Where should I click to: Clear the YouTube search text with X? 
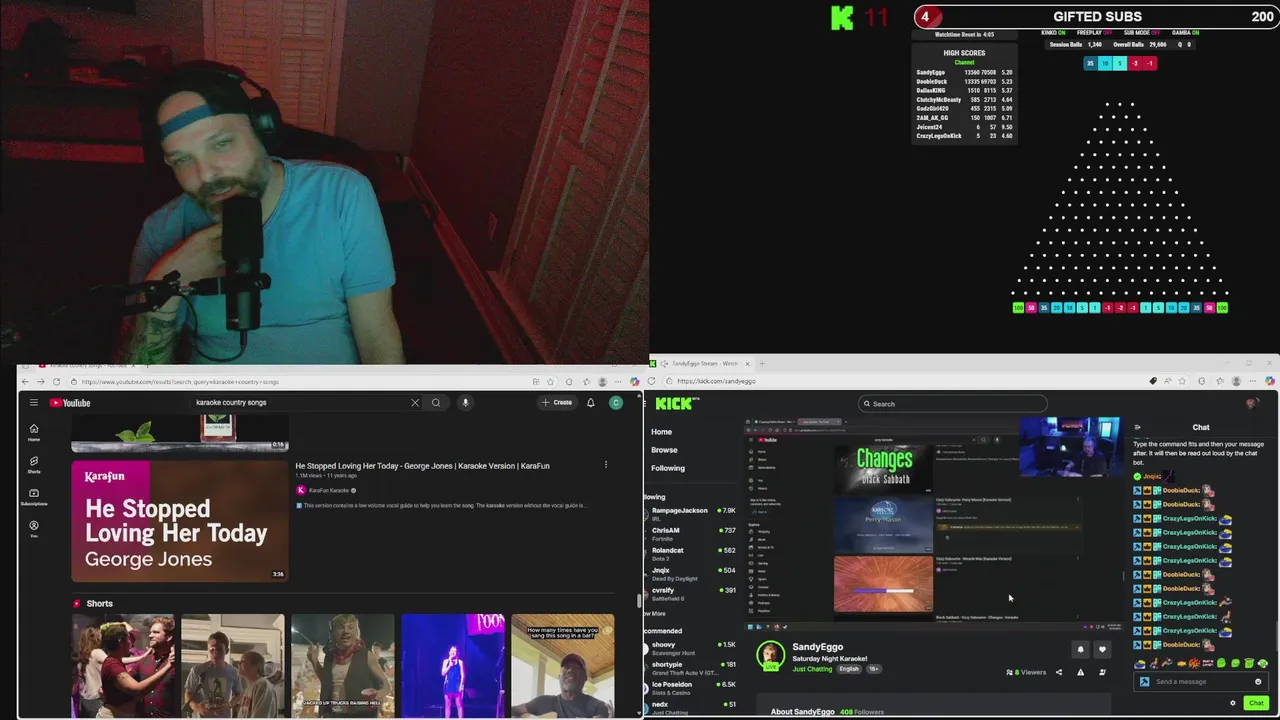[415, 403]
